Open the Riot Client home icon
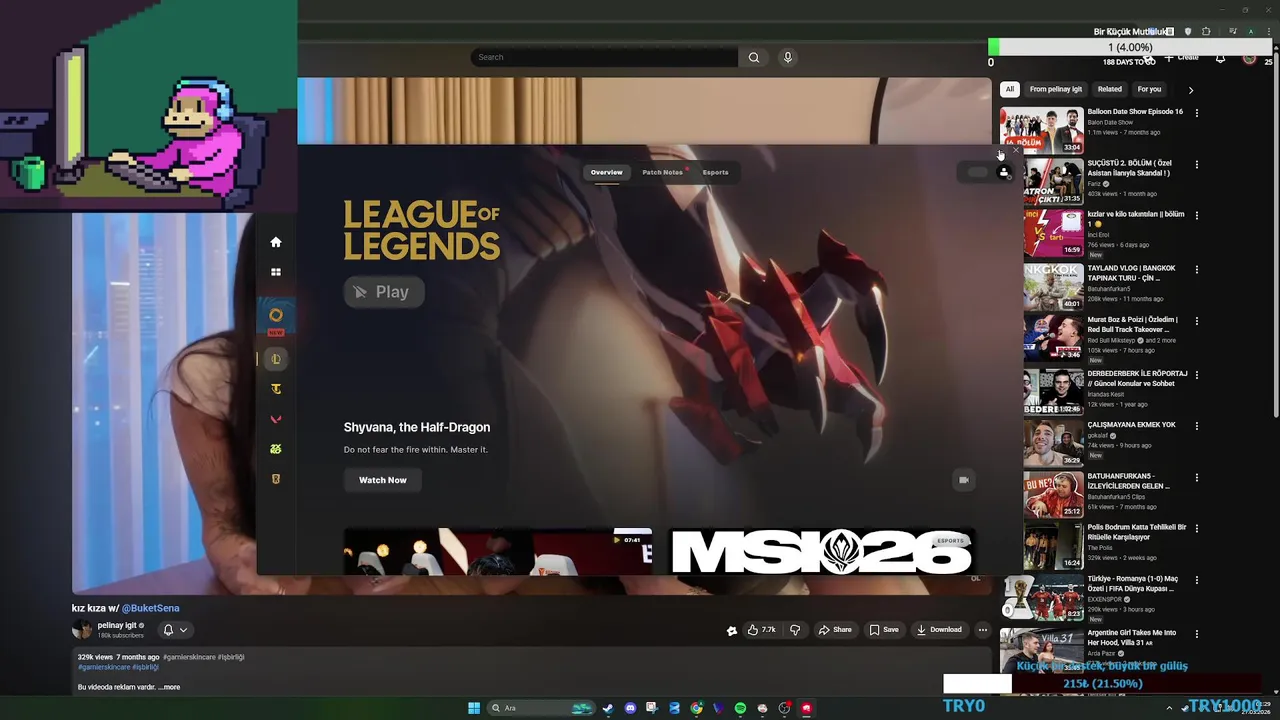Viewport: 1280px width, 720px height. (x=276, y=242)
